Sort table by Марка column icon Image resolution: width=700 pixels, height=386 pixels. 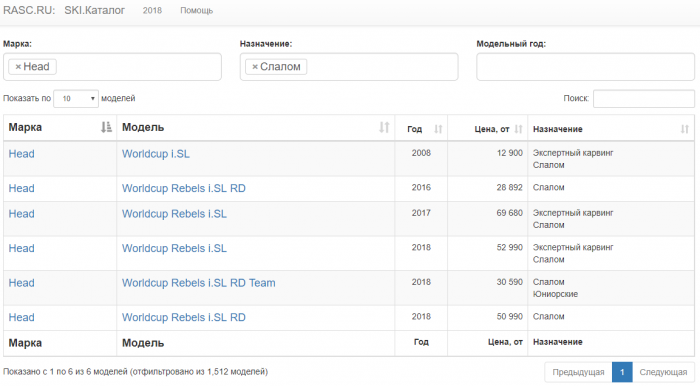106,128
